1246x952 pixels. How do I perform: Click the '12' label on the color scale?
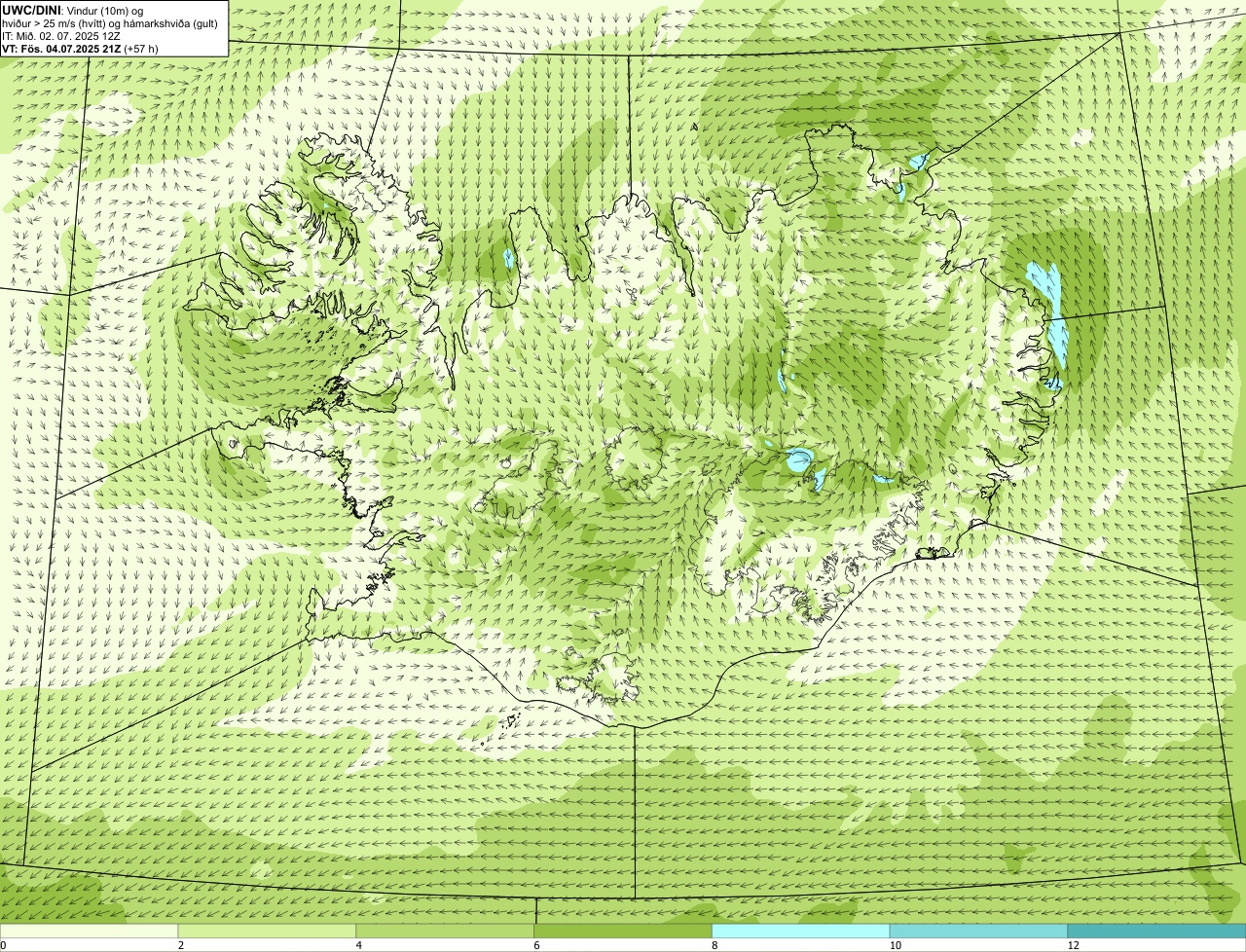click(1072, 945)
